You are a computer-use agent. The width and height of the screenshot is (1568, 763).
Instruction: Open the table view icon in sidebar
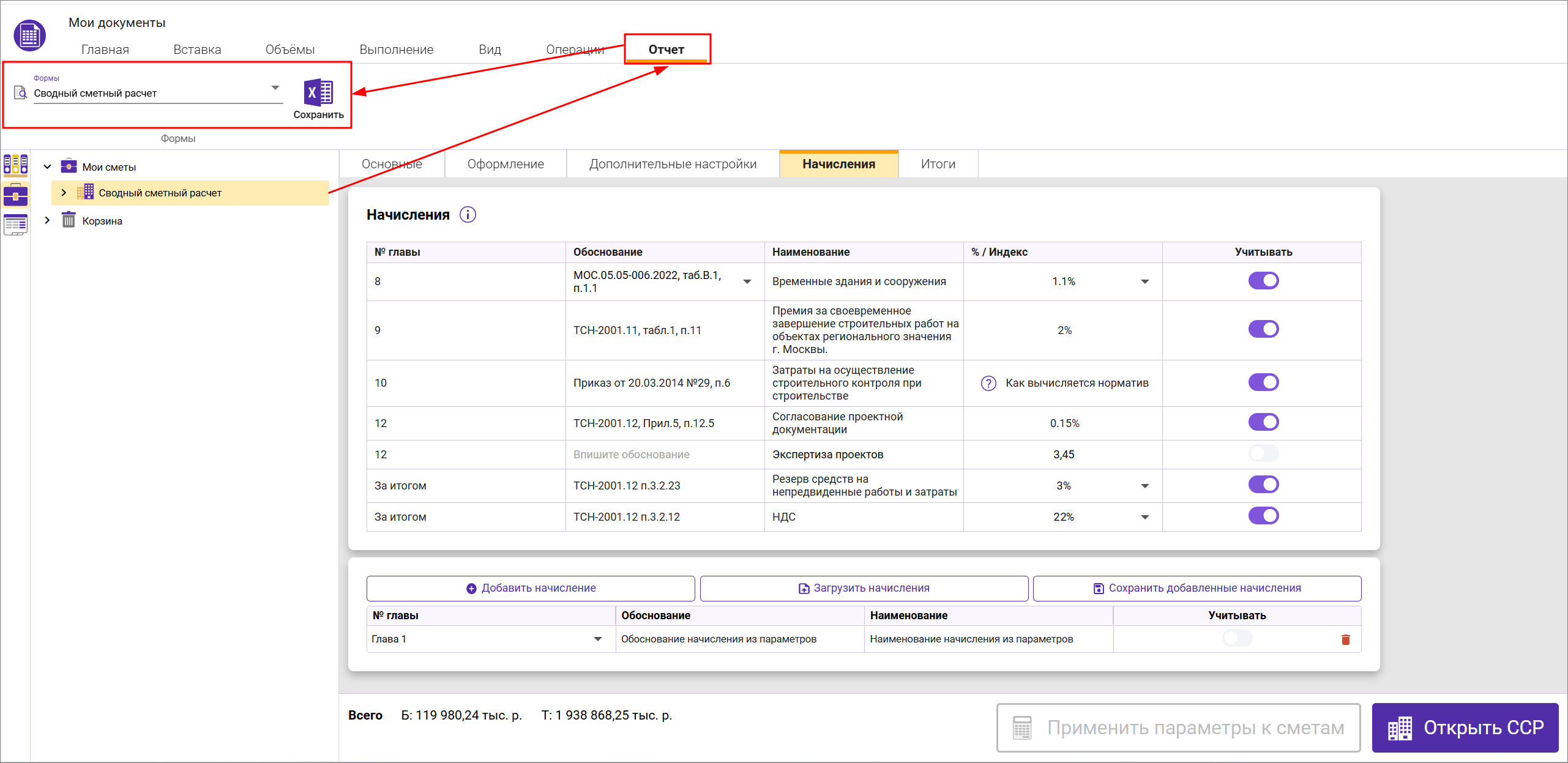[15, 225]
